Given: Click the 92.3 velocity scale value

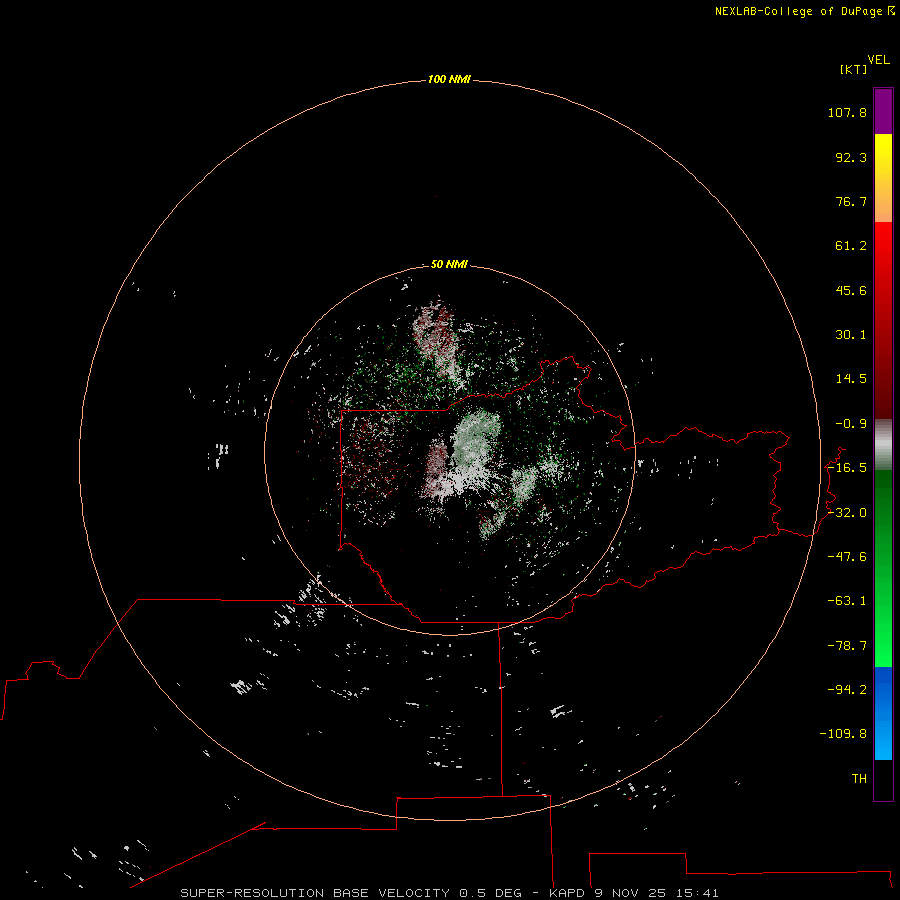Looking at the screenshot, I should pos(851,157).
